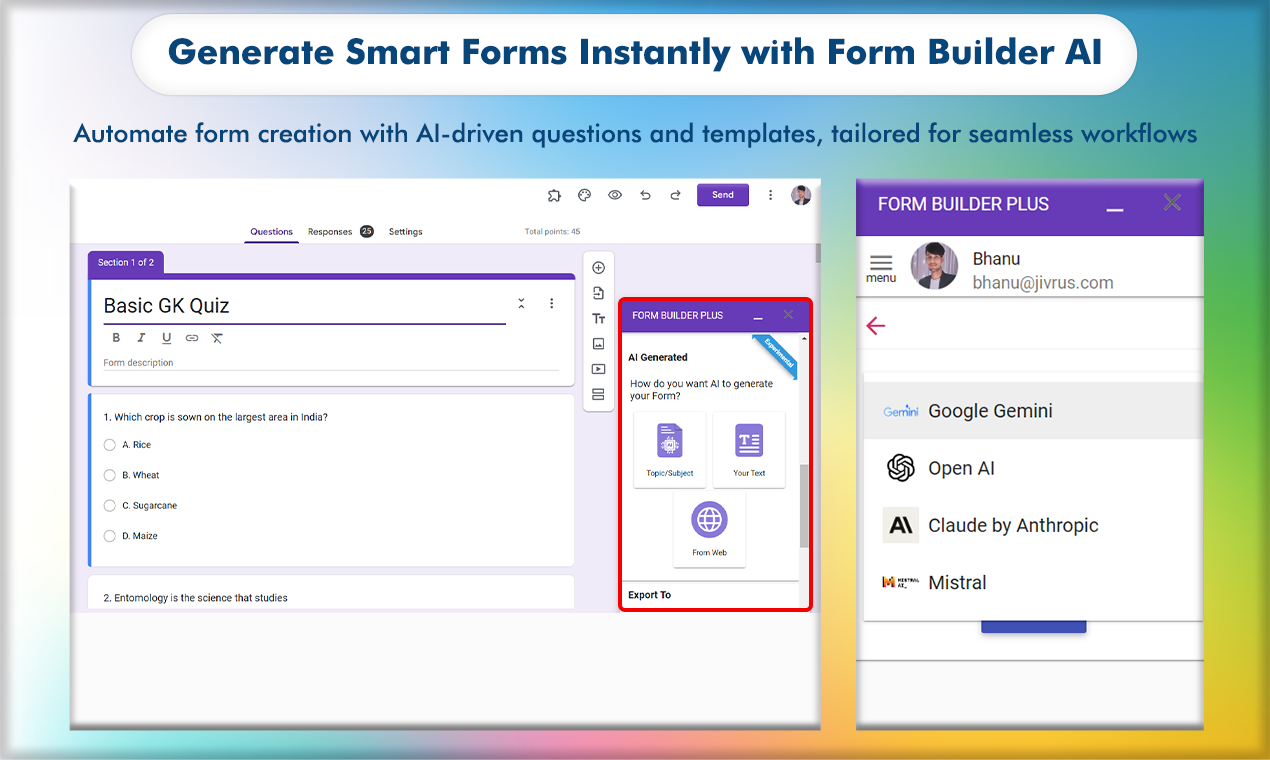This screenshot has width=1270, height=760.
Task: Open the customize theme palette icon
Action: [x=585, y=195]
